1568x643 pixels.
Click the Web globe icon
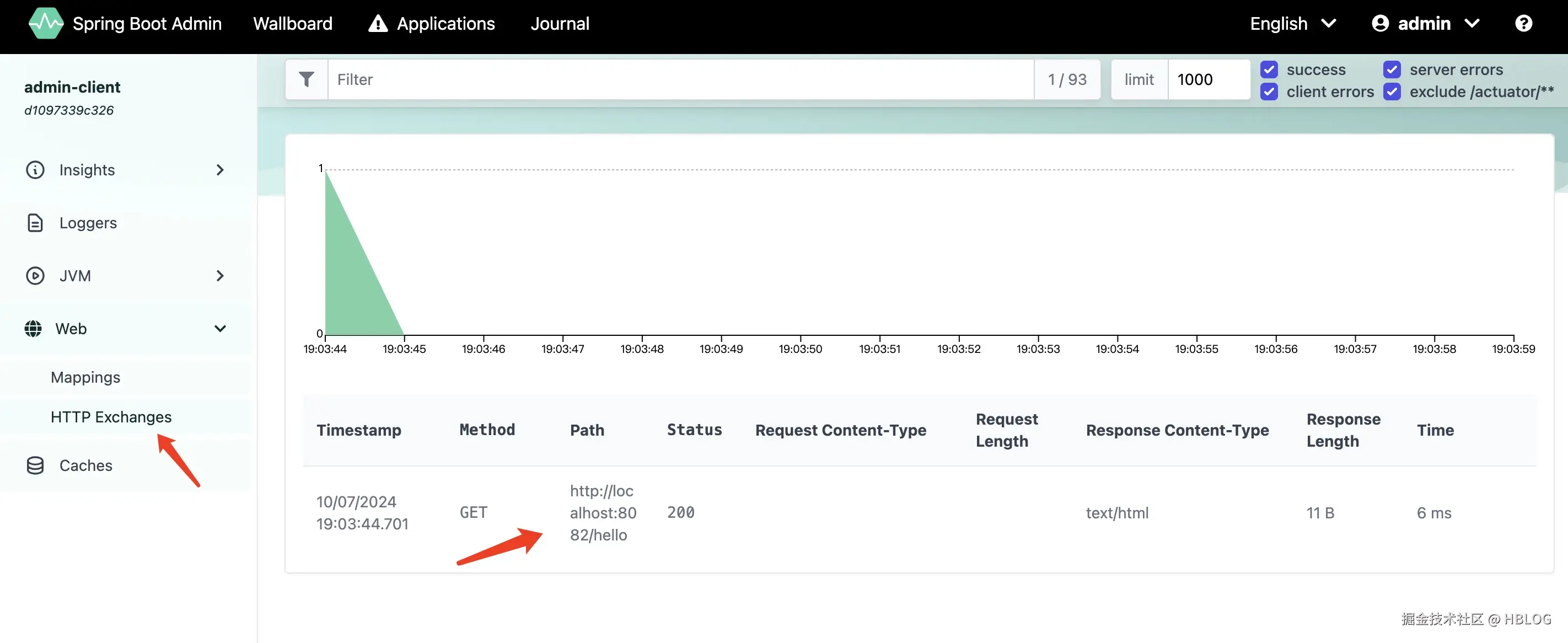pyautogui.click(x=33, y=328)
